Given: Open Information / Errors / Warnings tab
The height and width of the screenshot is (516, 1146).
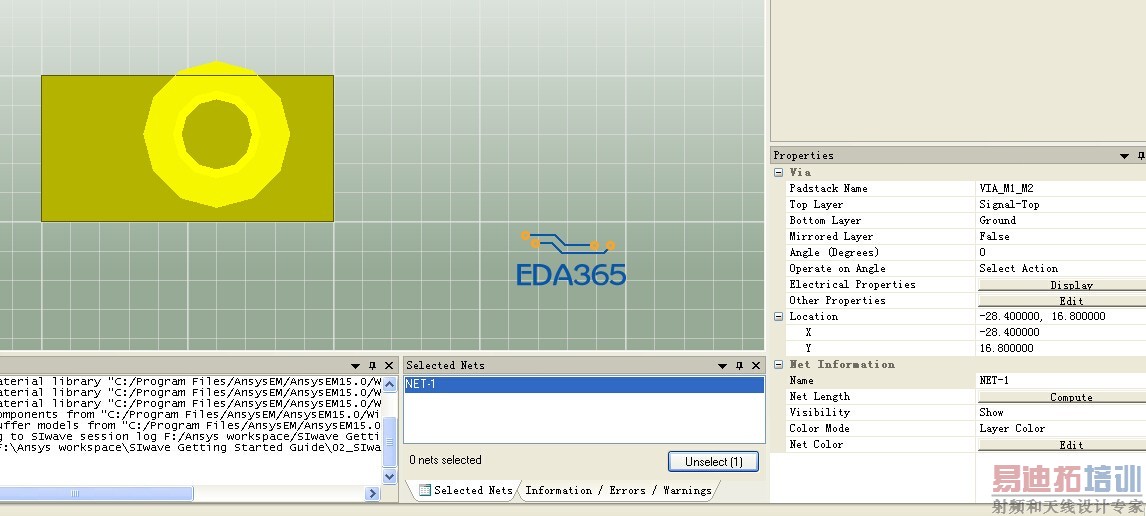Looking at the screenshot, I should (x=618, y=490).
